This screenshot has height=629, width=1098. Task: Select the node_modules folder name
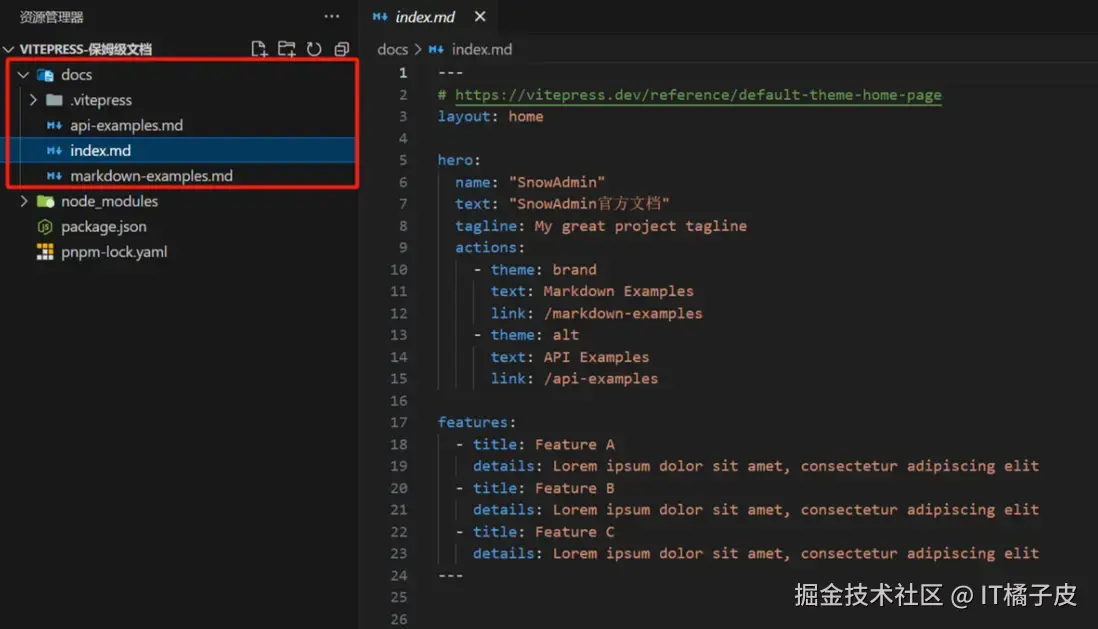point(109,201)
